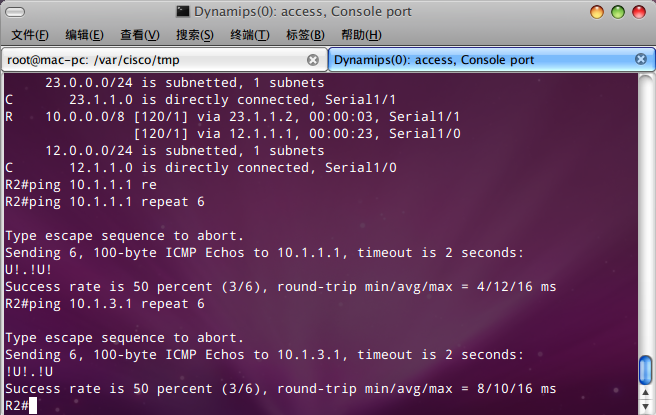Screen dimensions: 656x415
Task: Click the pill-shaped button in title bar
Action: click(15, 12)
